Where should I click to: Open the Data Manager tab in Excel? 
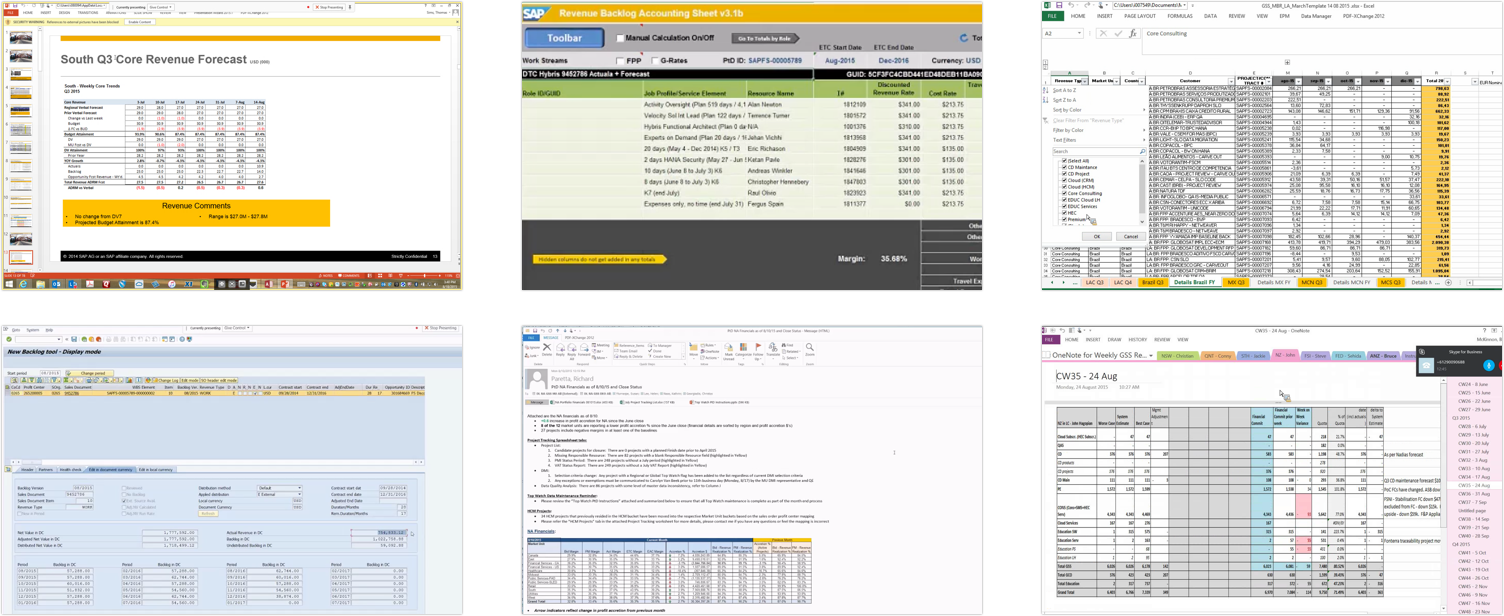(1316, 17)
